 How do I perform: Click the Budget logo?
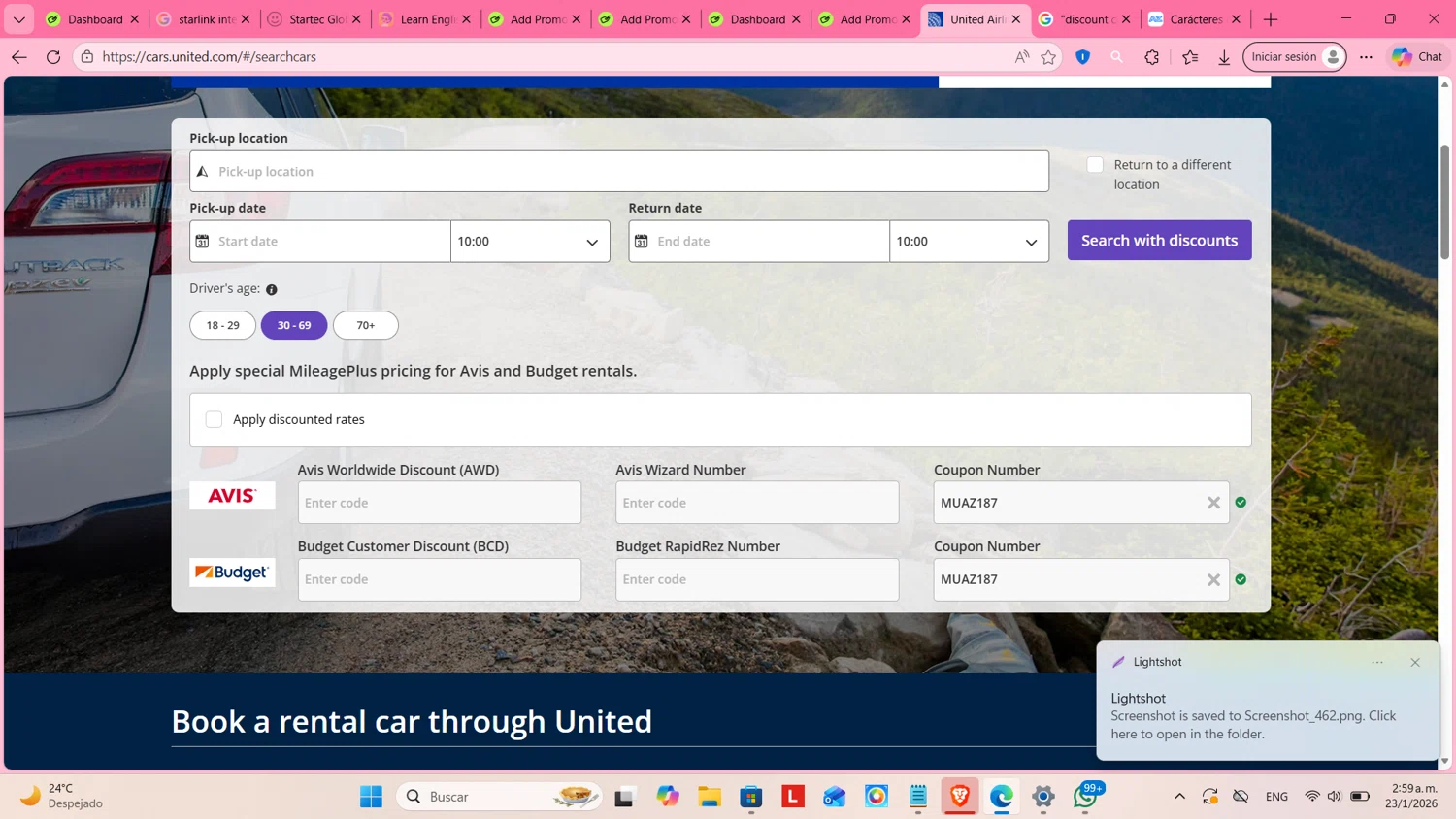(x=232, y=573)
